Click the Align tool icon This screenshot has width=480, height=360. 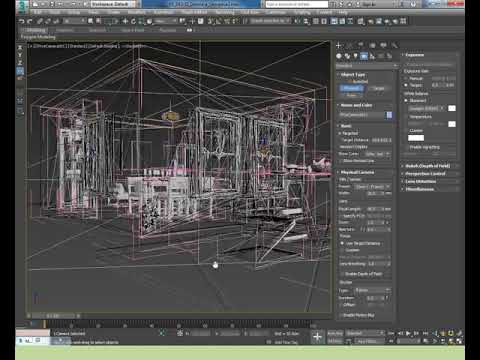click(306, 21)
